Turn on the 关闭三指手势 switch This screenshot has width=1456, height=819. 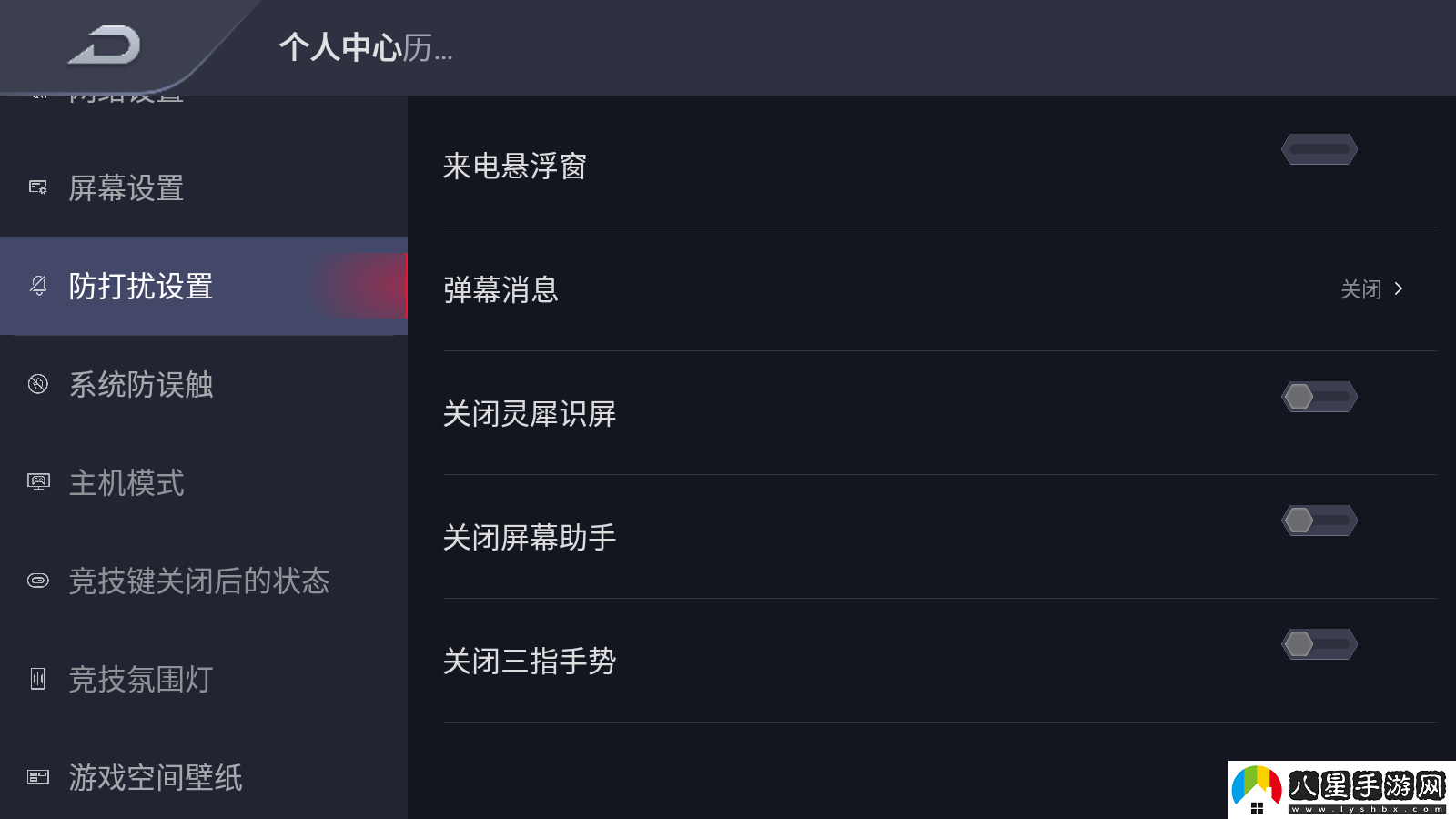click(1319, 643)
